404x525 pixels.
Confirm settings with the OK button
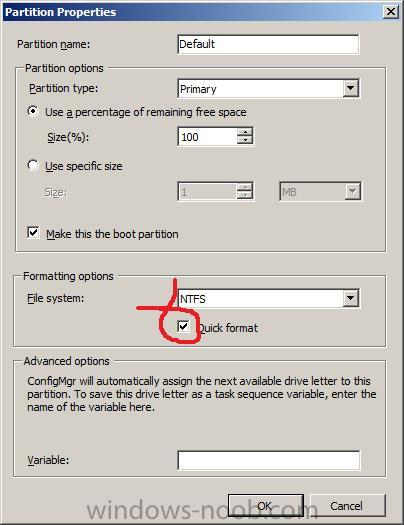coord(266,506)
